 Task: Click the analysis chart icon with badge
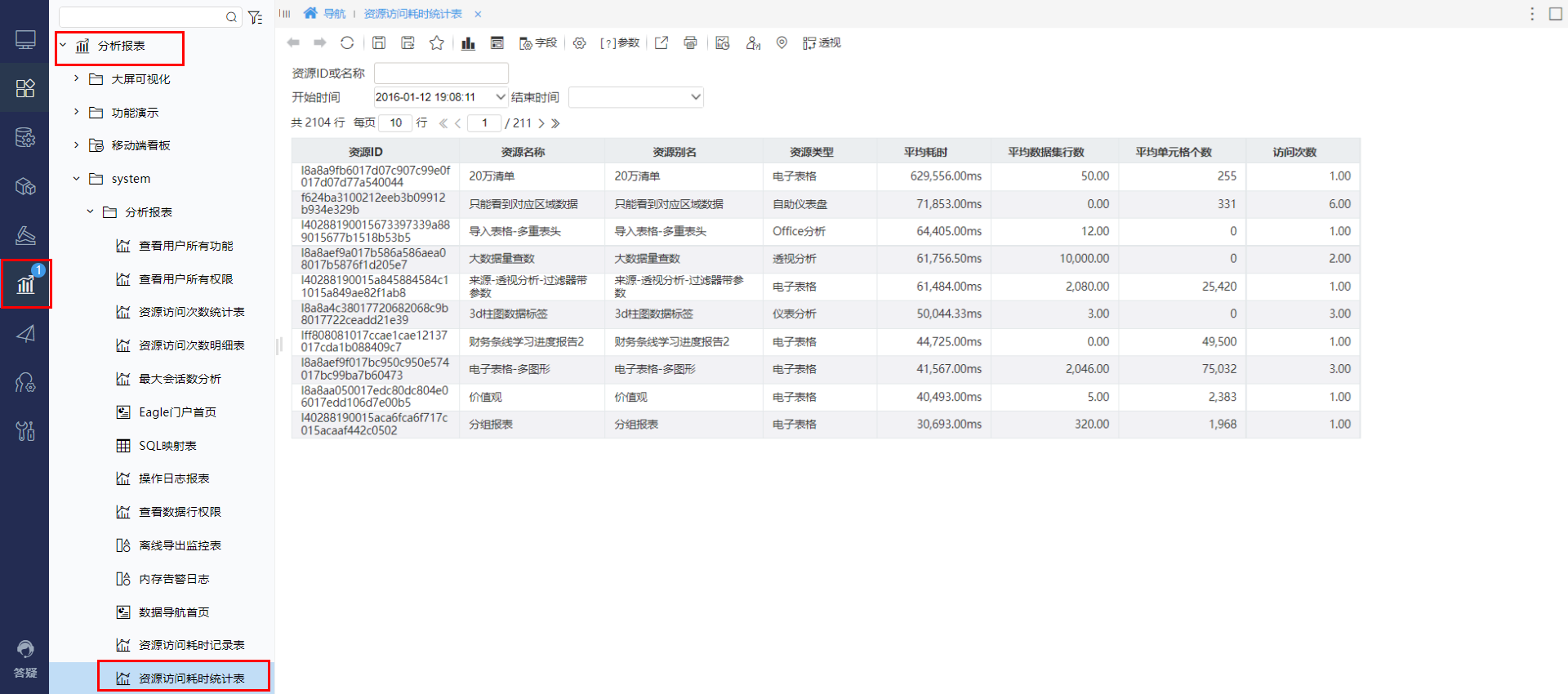tap(26, 283)
